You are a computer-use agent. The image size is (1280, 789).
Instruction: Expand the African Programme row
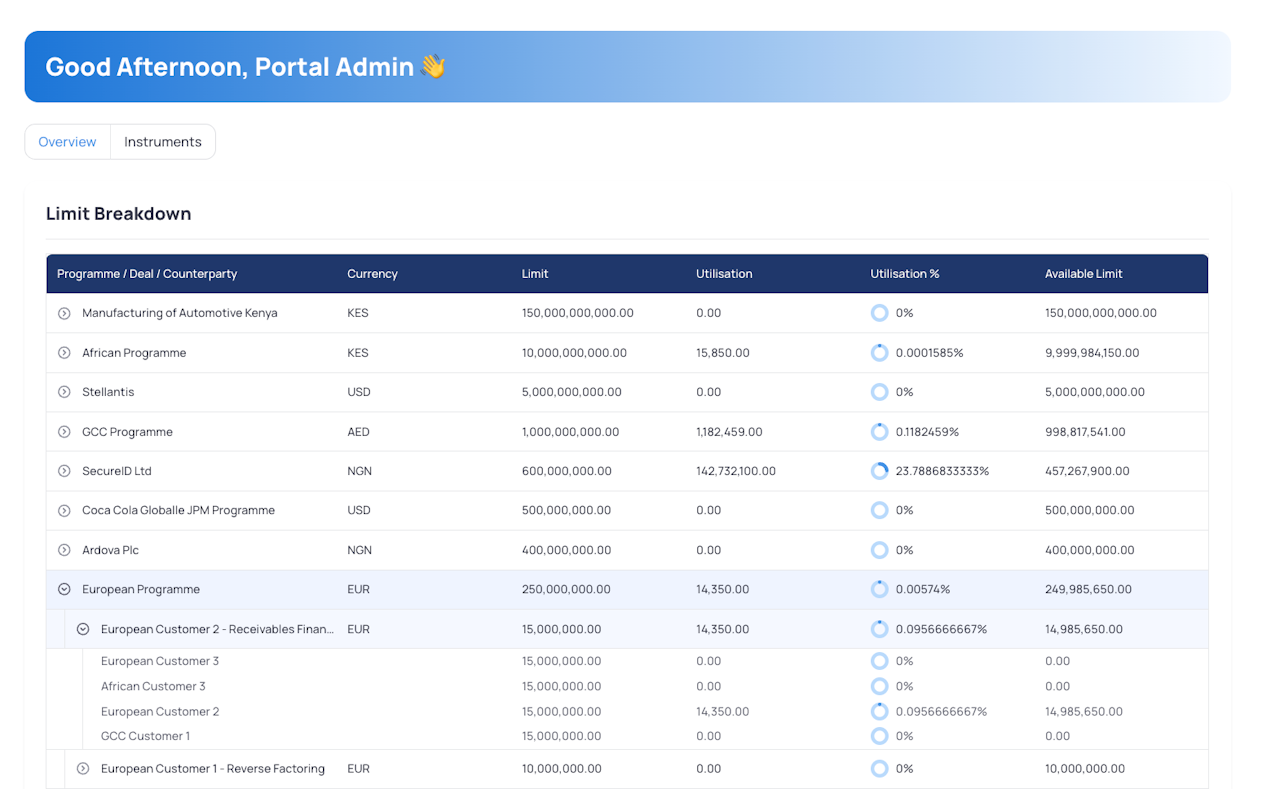tap(64, 353)
